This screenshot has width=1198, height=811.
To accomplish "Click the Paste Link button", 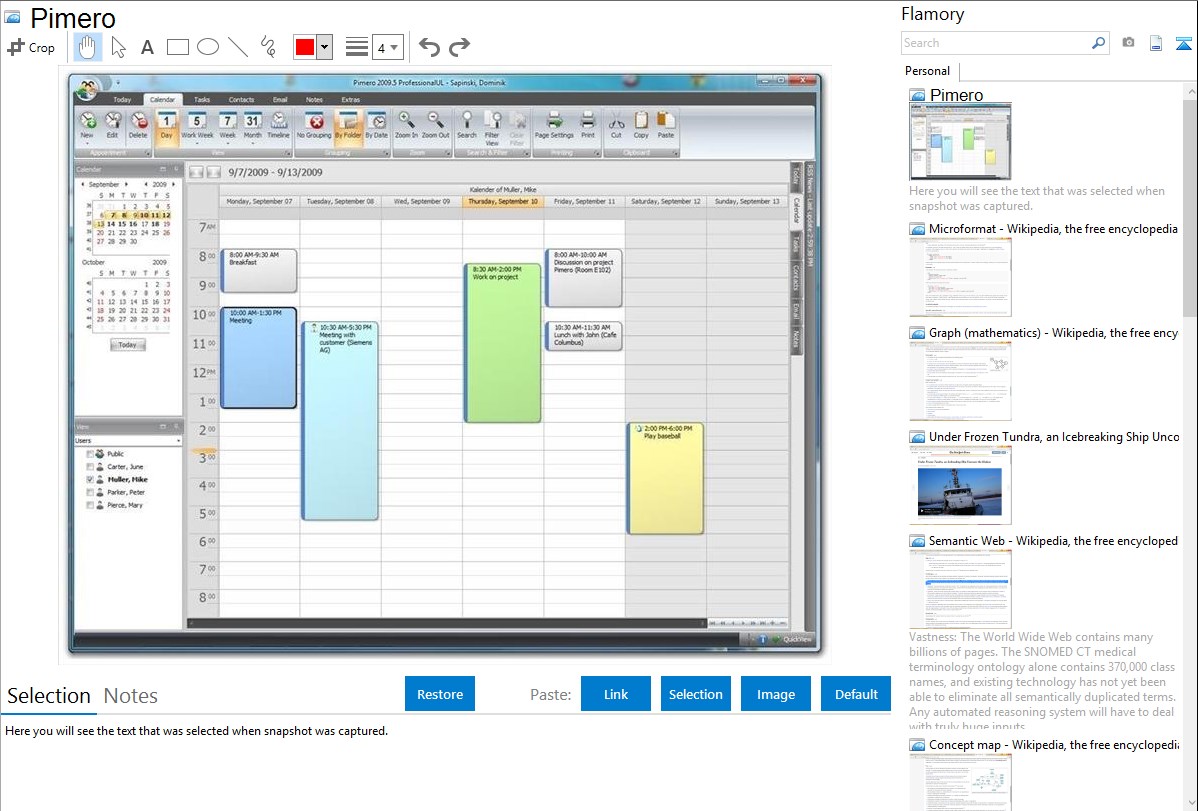I will (x=616, y=694).
